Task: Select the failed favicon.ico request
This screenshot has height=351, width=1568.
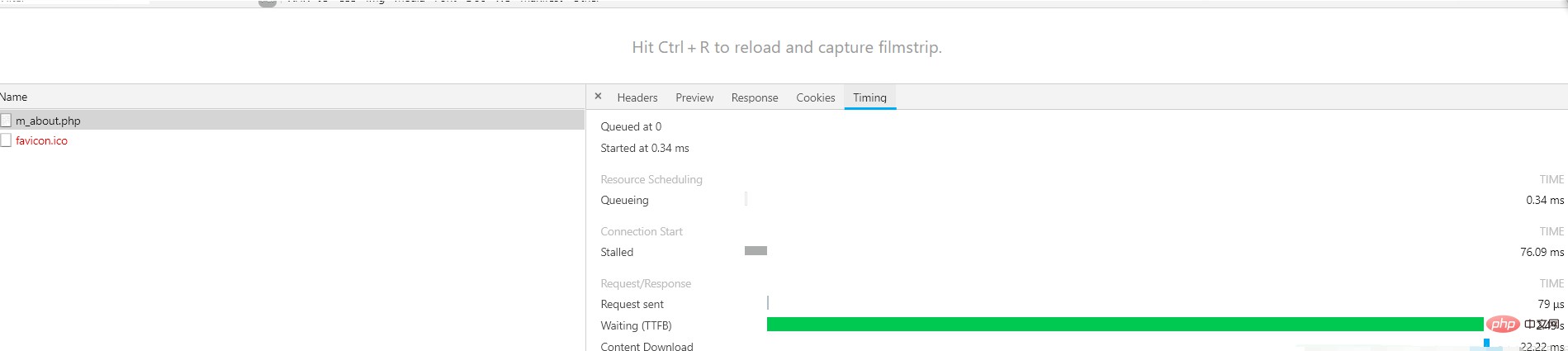Action: pos(41,140)
